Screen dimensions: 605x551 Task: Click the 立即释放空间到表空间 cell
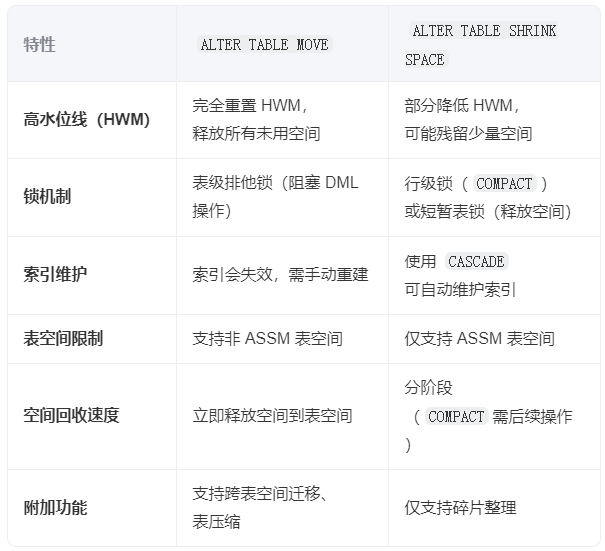coord(272,416)
